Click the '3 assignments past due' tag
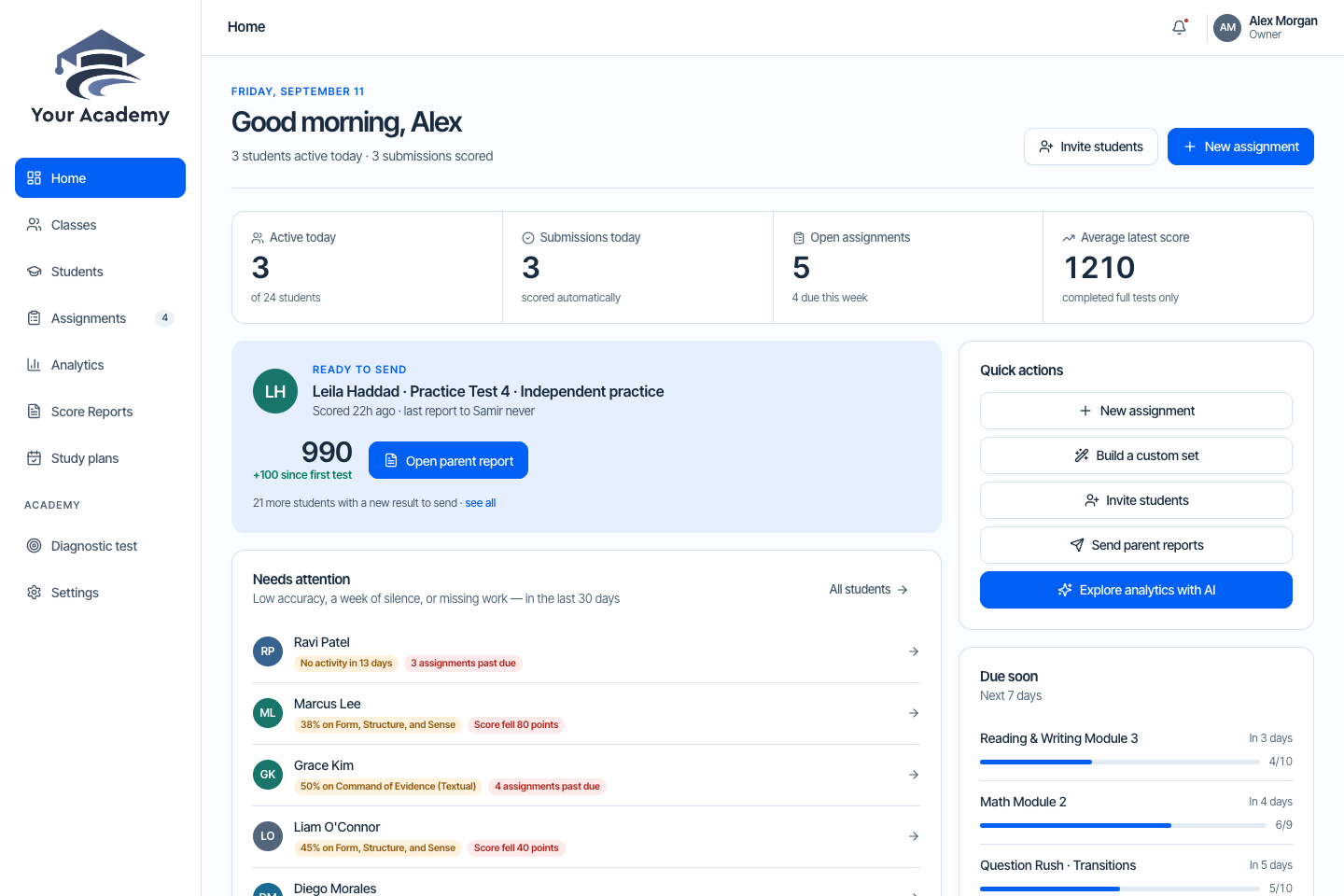The height and width of the screenshot is (896, 1344). tap(463, 664)
